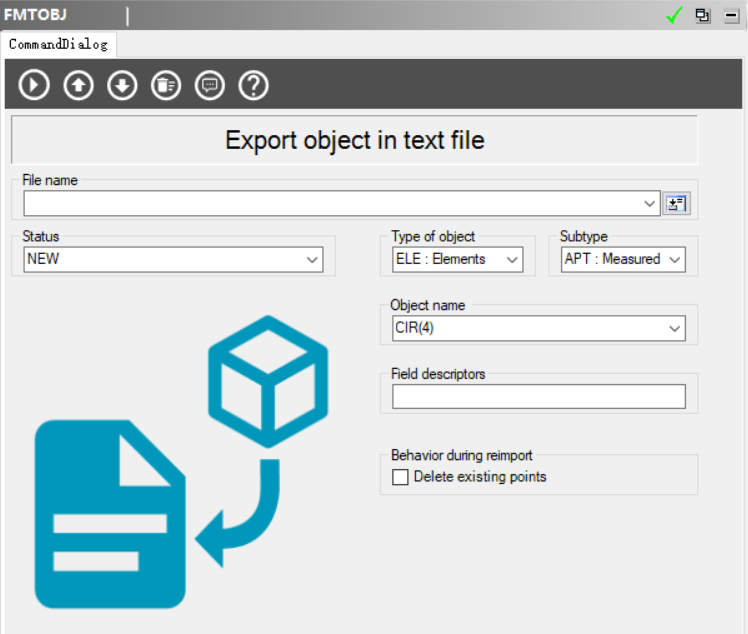Switch to the CommandDialog tab
The image size is (748, 634).
(x=58, y=44)
